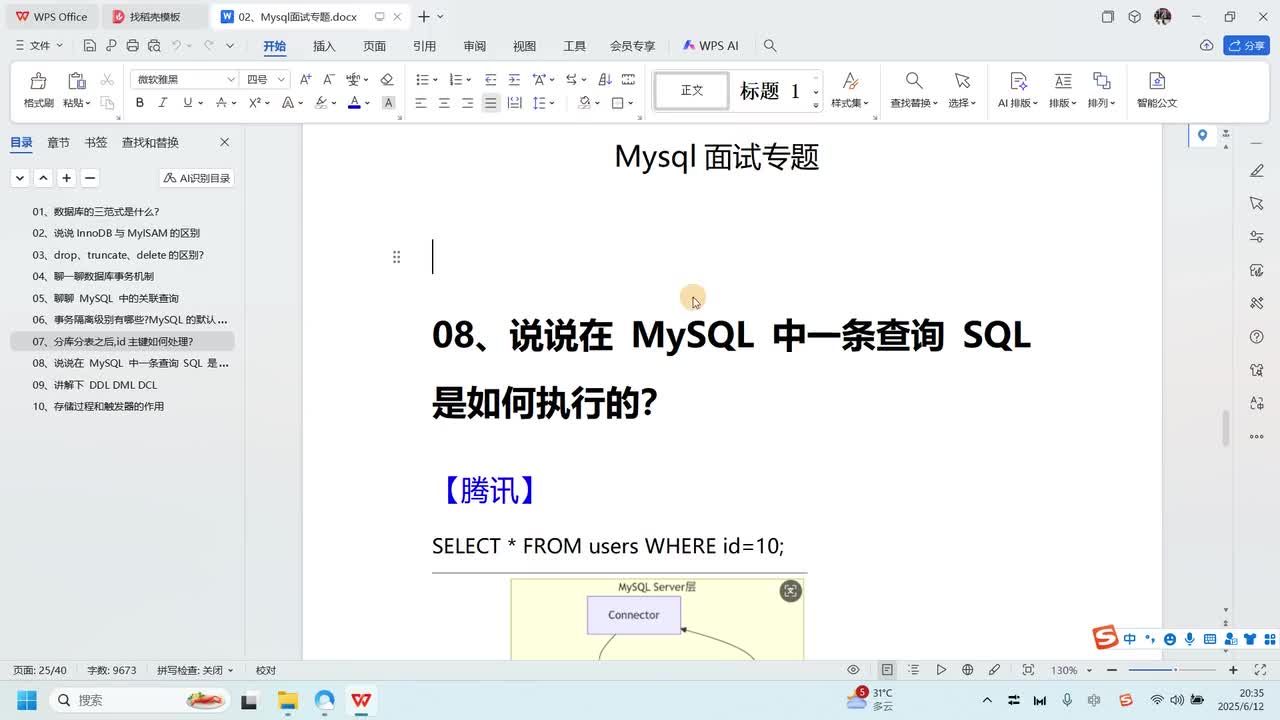Click the Increase indent icon
1280x720 pixels.
coord(514,79)
